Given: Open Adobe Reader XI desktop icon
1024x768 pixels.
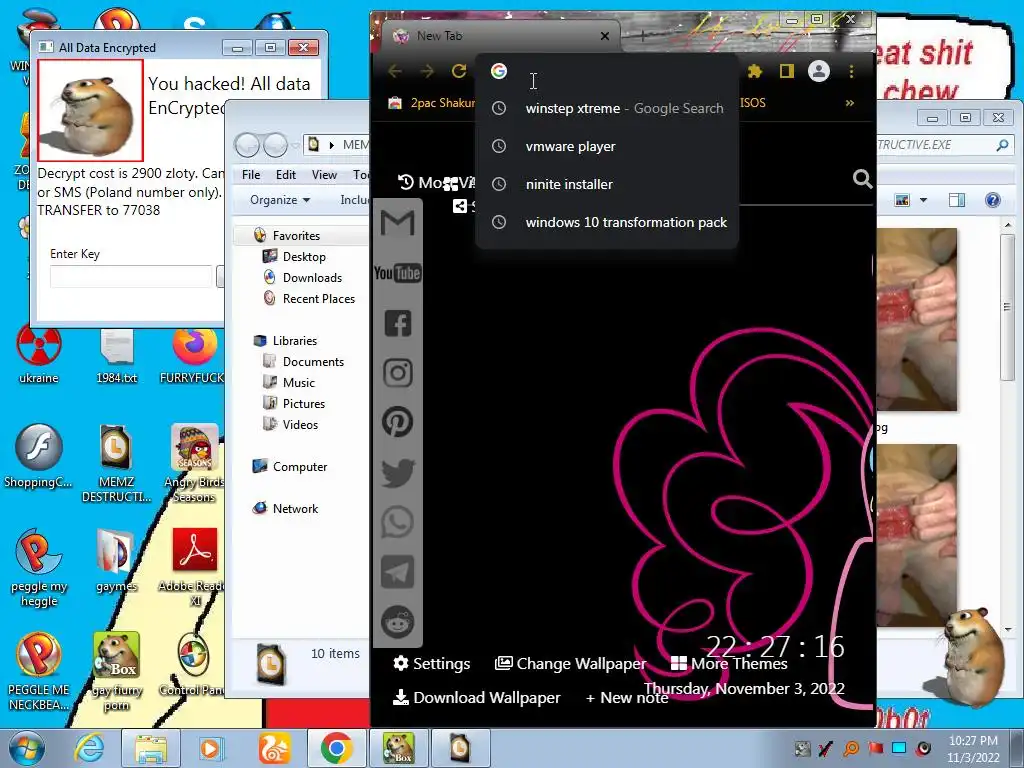Looking at the screenshot, I should (x=194, y=568).
